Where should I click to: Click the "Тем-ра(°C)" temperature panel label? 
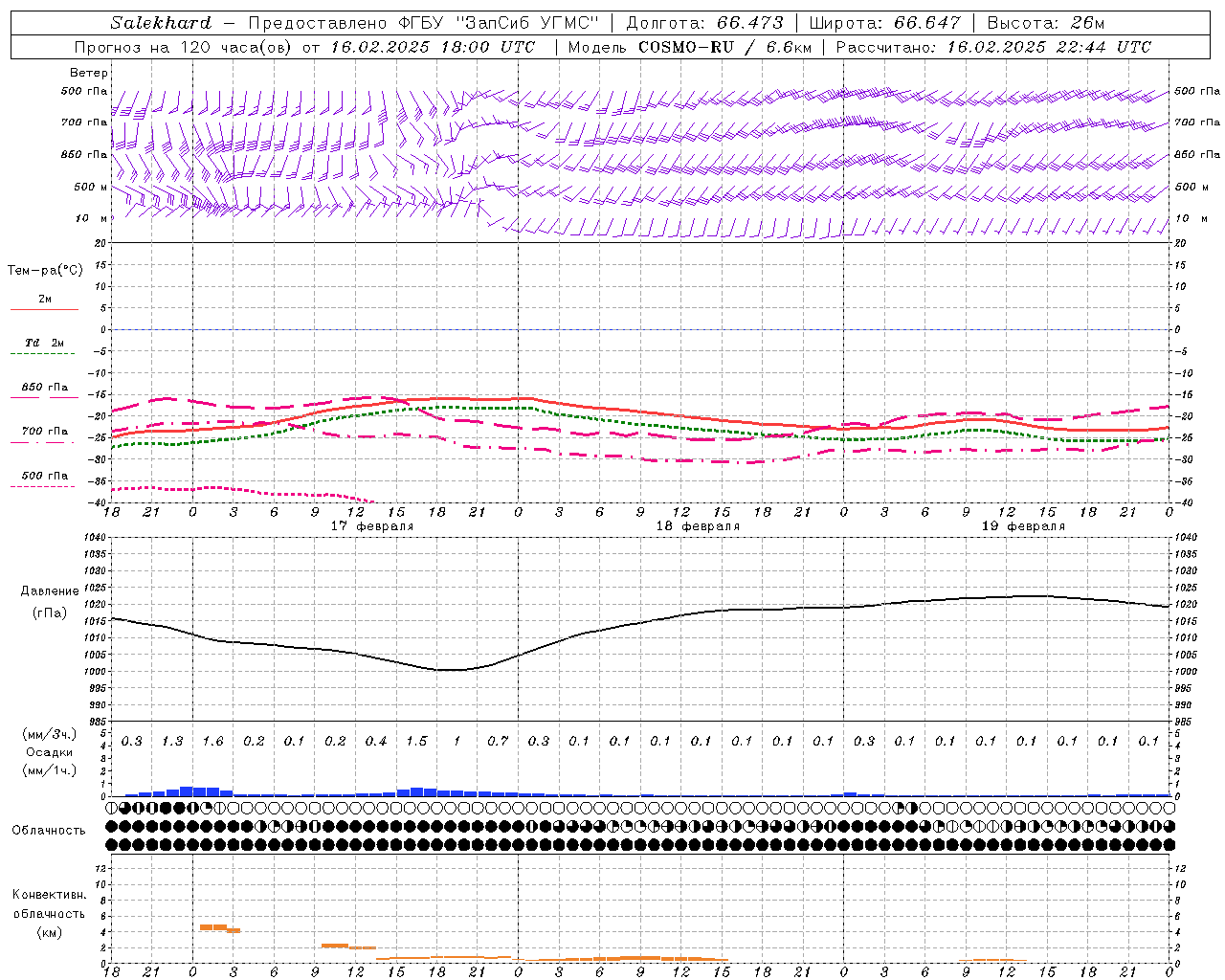[45, 271]
